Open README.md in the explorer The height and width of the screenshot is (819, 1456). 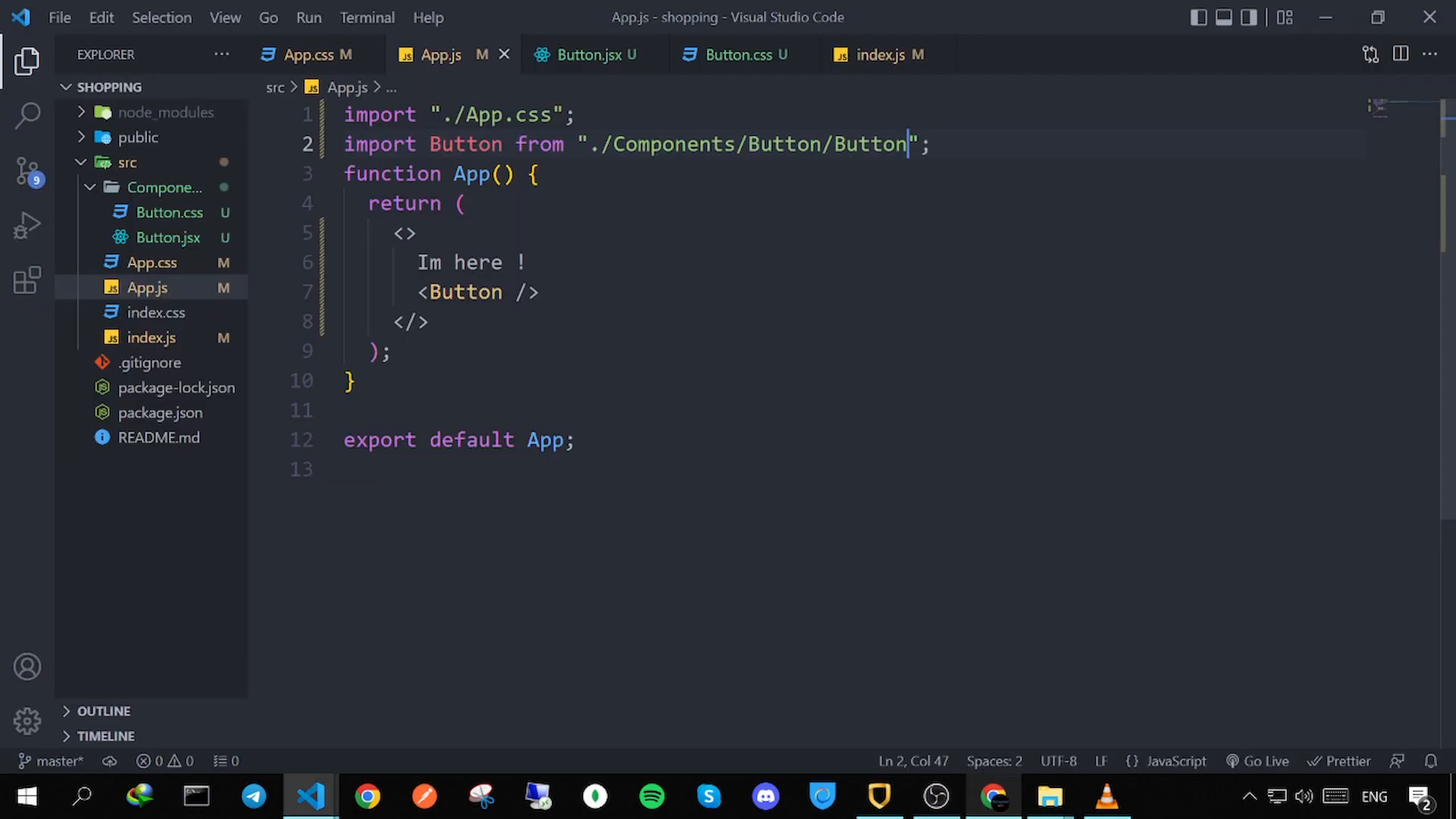pyautogui.click(x=158, y=438)
